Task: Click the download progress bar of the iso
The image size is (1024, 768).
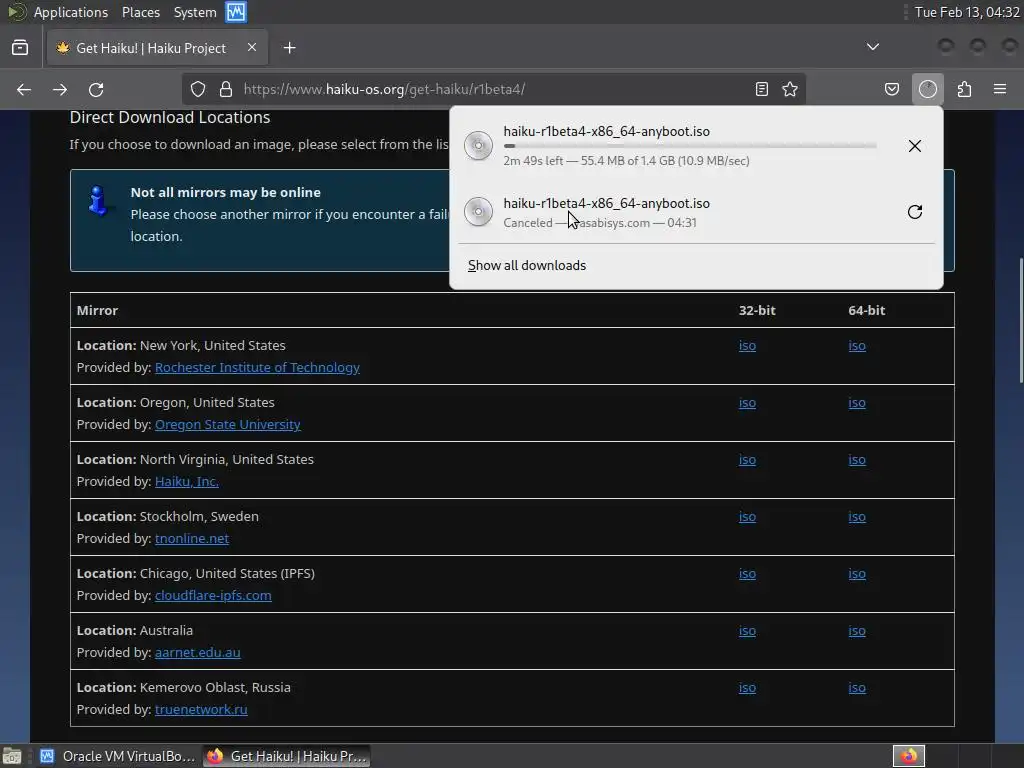Action: (690, 146)
